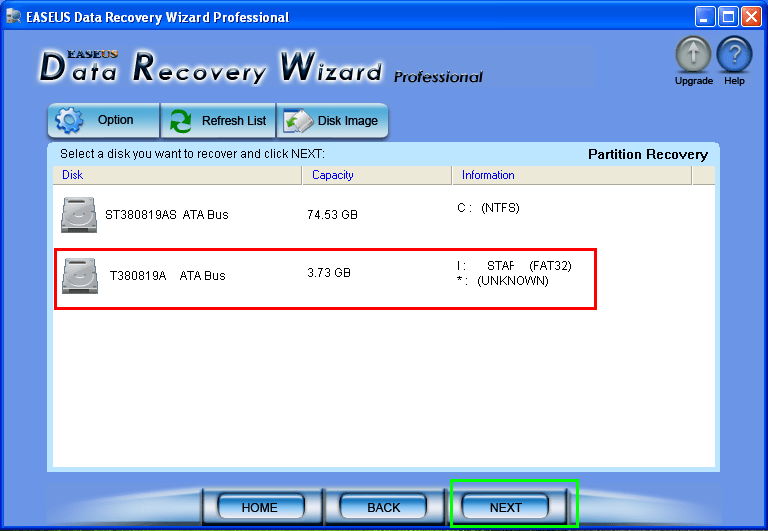This screenshot has width=768, height=531.
Task: Go to HOME screen
Action: point(260,507)
